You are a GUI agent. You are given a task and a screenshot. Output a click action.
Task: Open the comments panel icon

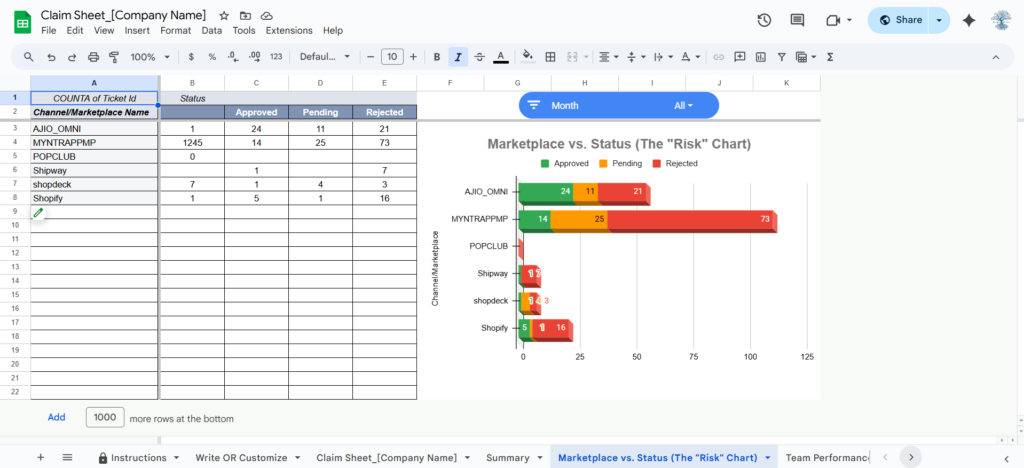point(797,20)
